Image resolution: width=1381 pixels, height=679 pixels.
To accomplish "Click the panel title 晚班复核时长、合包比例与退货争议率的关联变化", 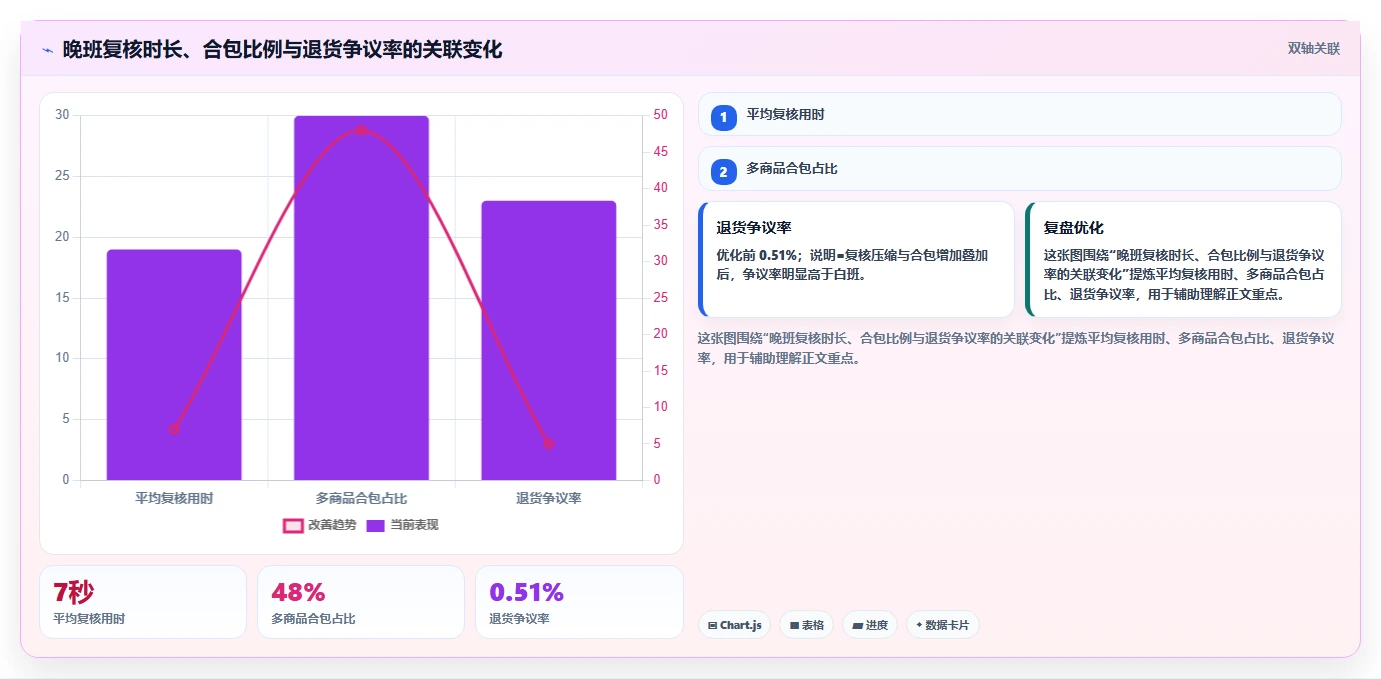I will 282,49.
